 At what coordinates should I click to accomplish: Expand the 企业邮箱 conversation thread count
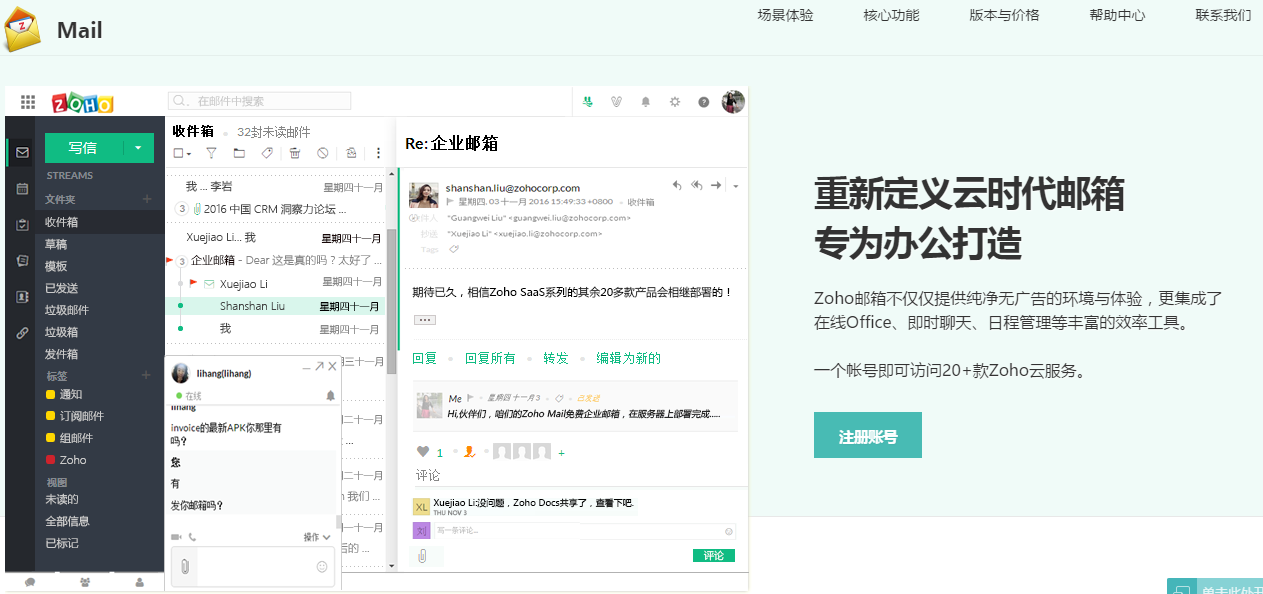click(182, 260)
